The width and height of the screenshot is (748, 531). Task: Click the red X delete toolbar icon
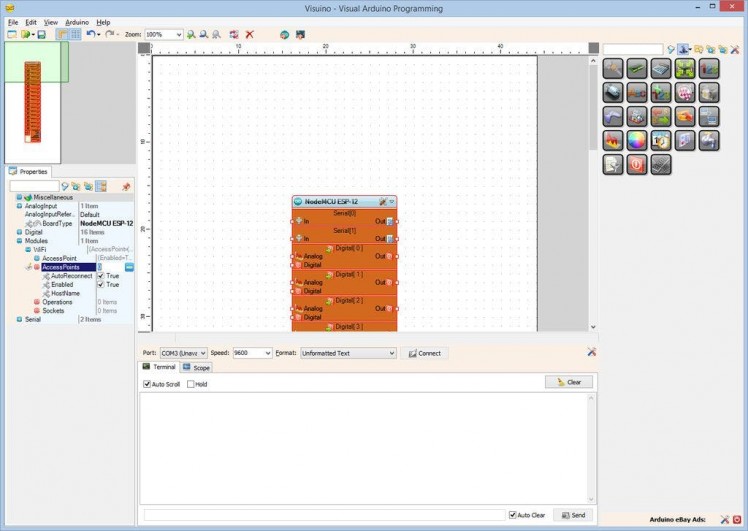(250, 34)
